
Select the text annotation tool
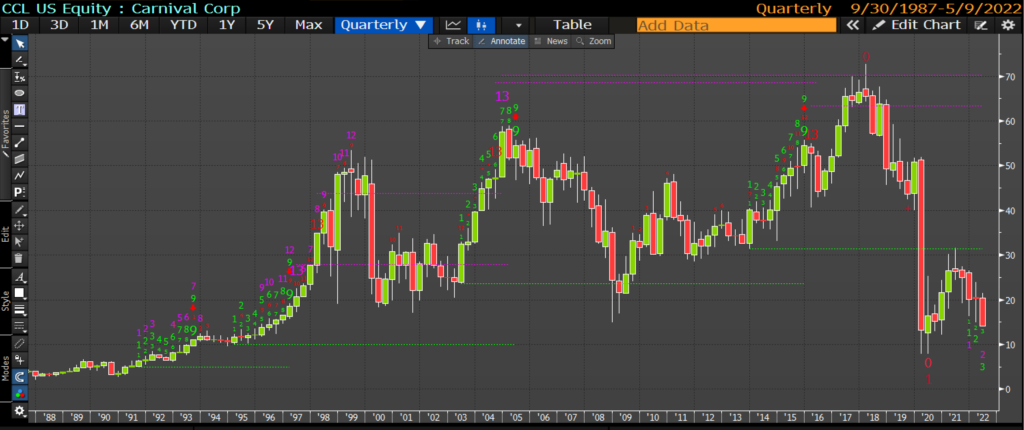[20, 109]
